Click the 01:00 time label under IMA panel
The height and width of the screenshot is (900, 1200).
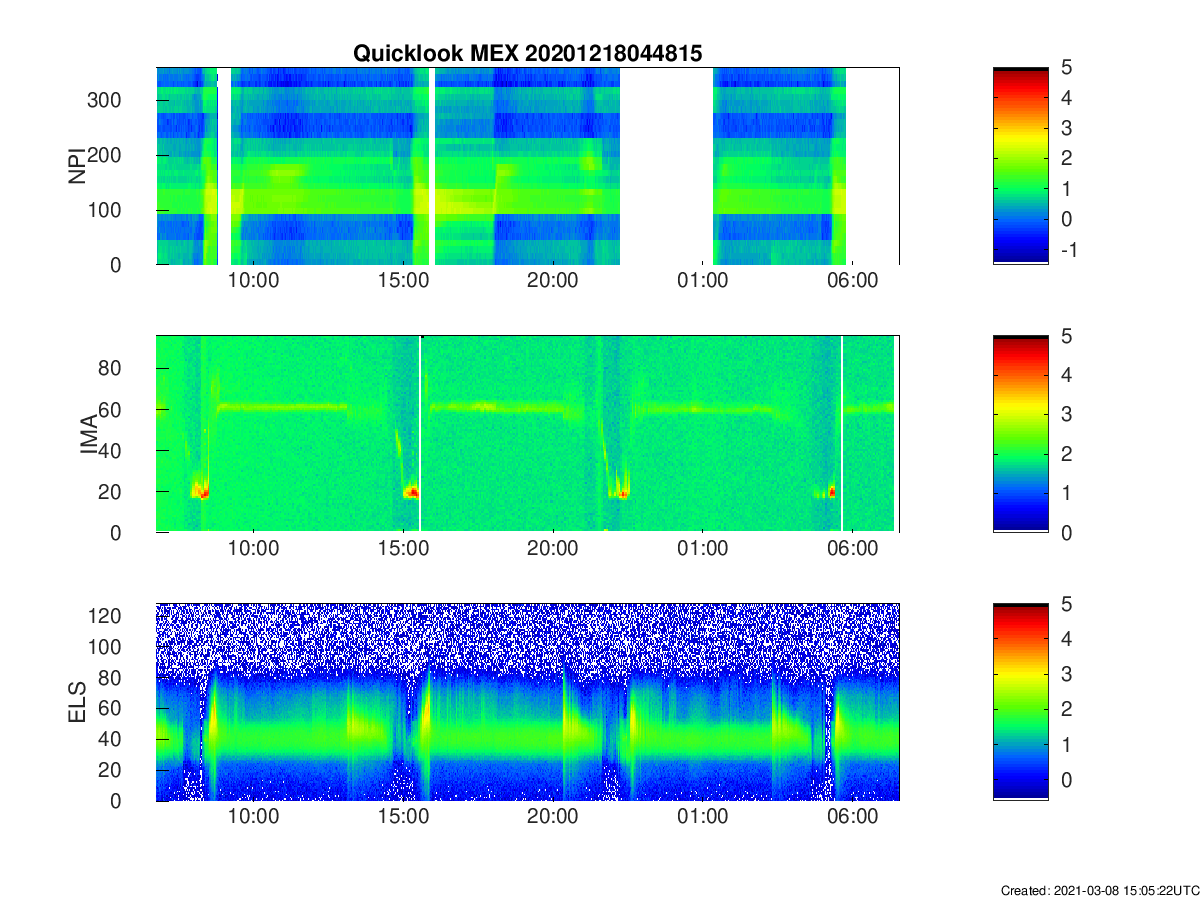[x=702, y=549]
